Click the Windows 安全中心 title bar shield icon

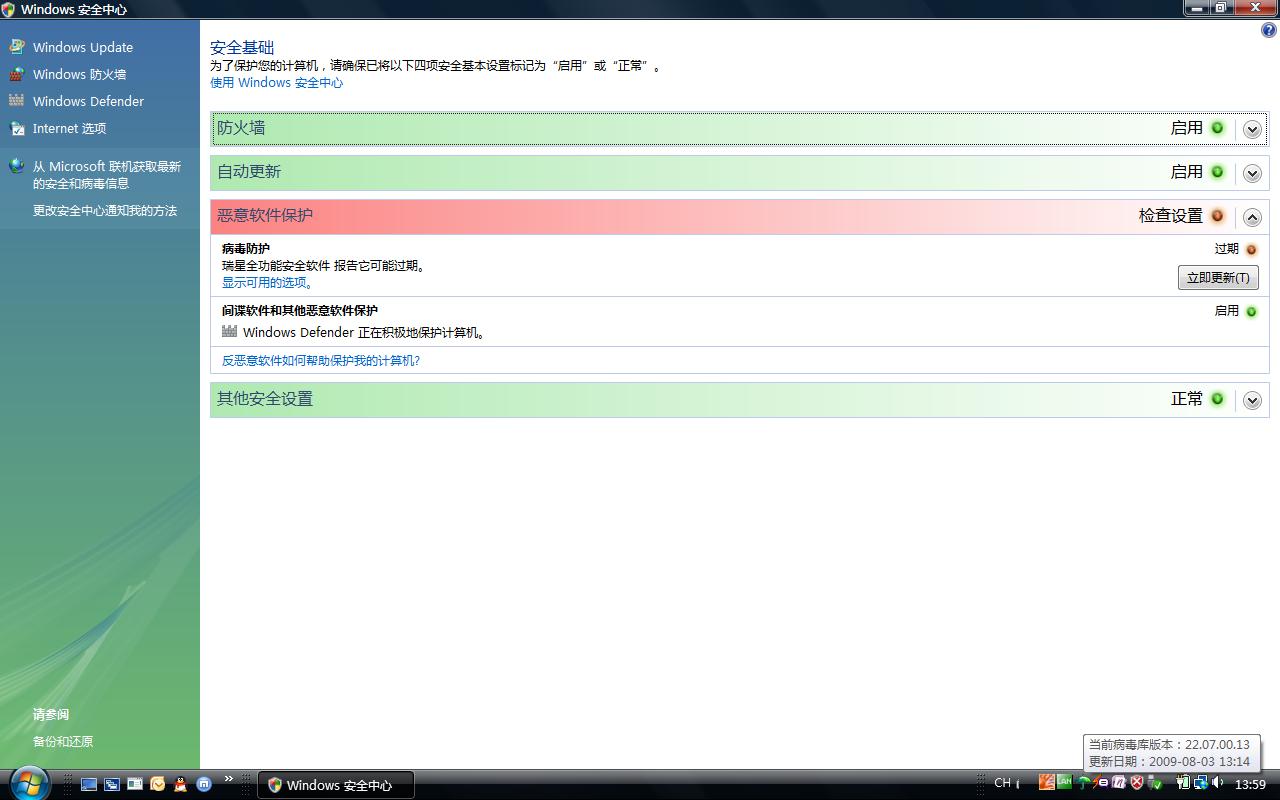coord(8,9)
